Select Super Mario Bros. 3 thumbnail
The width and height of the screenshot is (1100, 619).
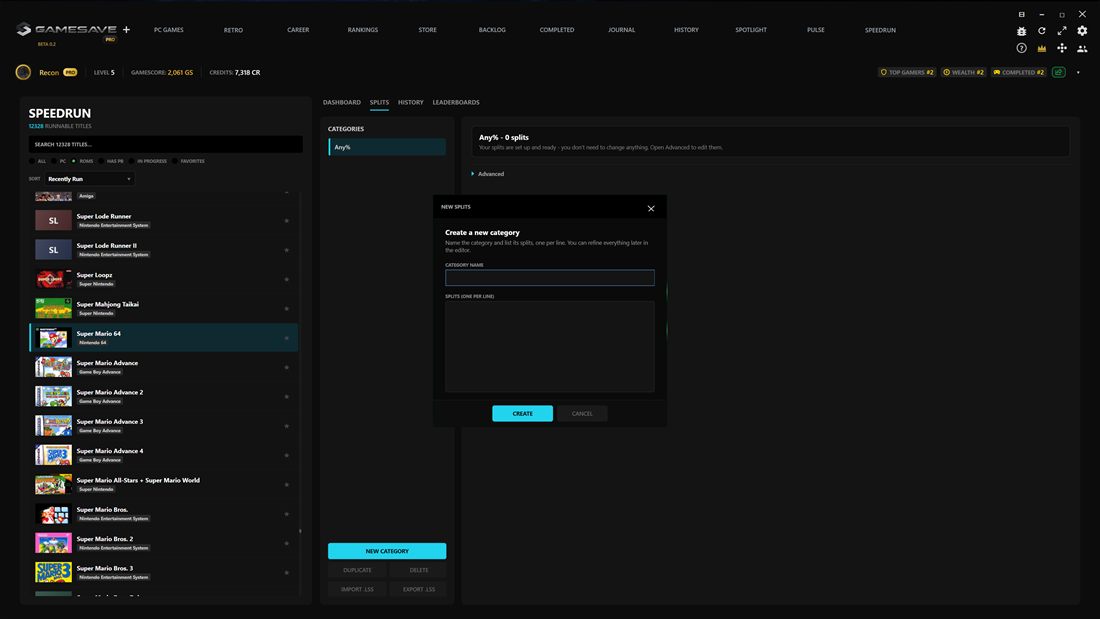(x=53, y=572)
